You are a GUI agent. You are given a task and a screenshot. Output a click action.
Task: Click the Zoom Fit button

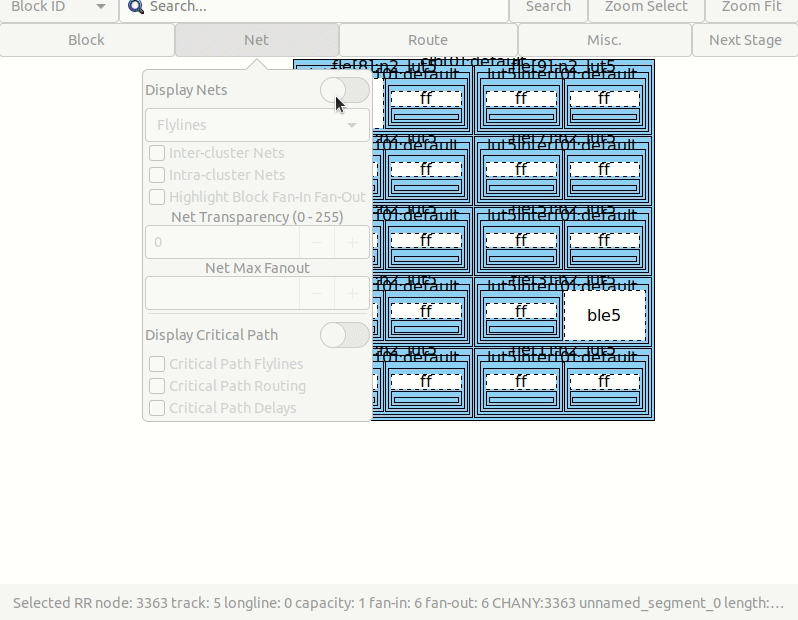[751, 7]
